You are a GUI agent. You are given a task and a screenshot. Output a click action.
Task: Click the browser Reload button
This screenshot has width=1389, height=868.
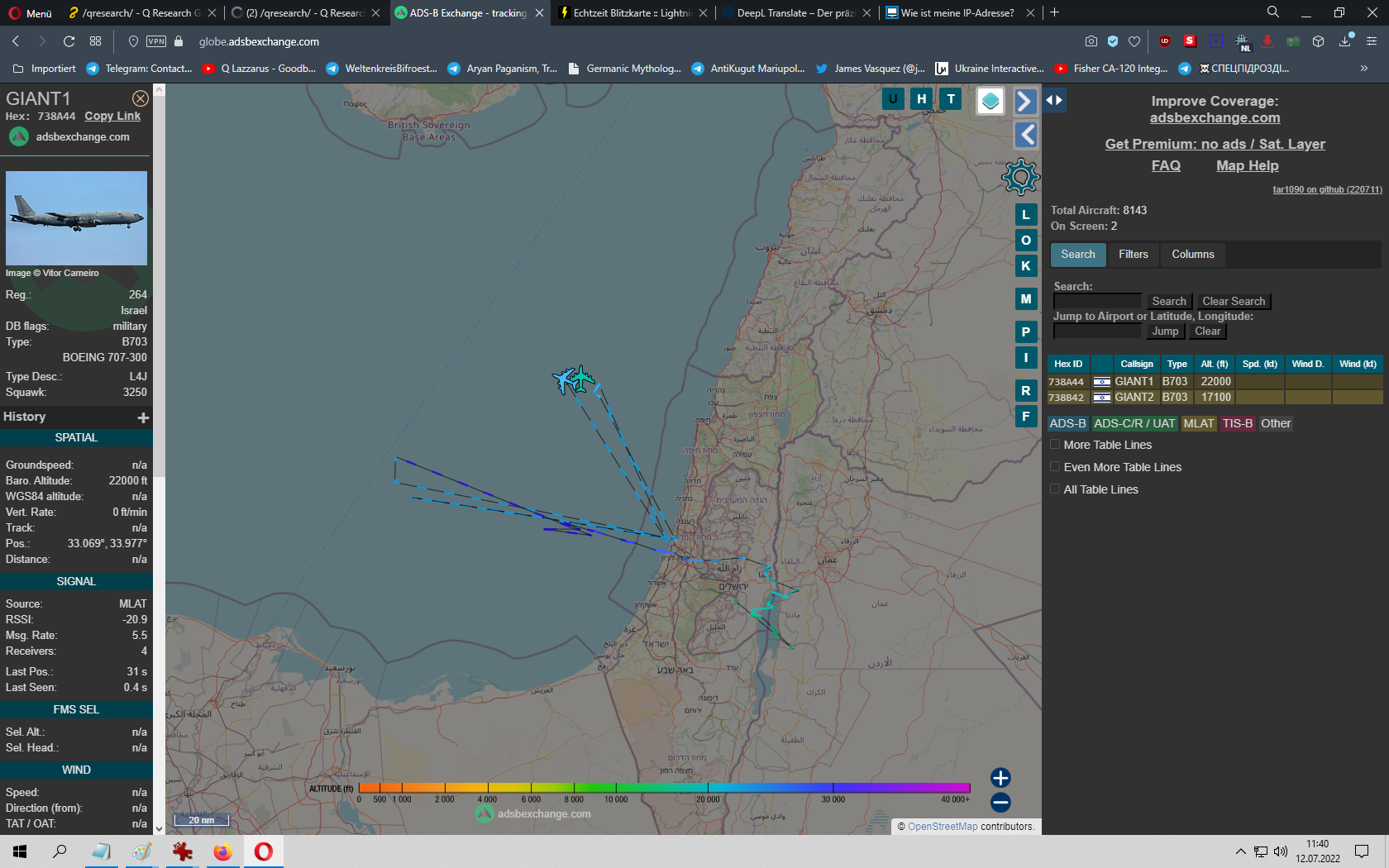click(69, 41)
